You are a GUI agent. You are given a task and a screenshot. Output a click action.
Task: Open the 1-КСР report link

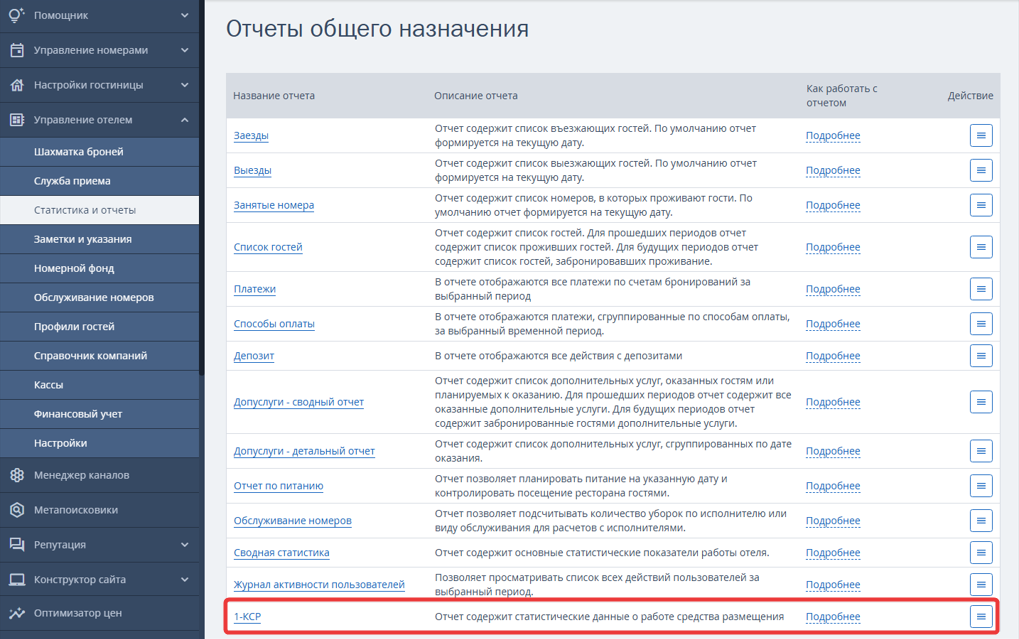pos(247,616)
